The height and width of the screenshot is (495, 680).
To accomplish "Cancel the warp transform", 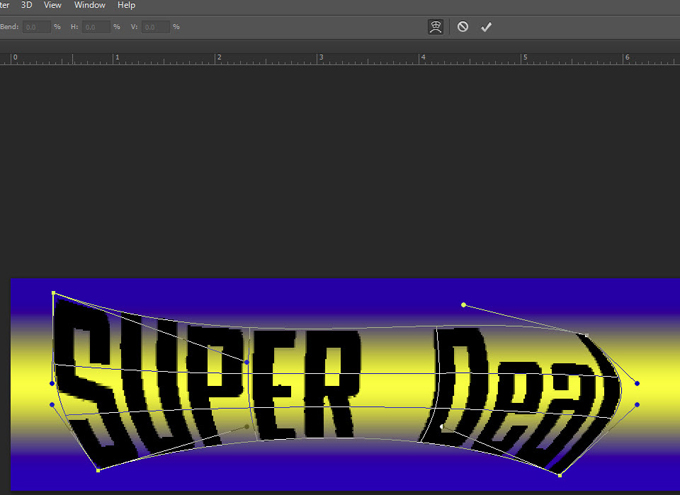I will click(x=462, y=27).
